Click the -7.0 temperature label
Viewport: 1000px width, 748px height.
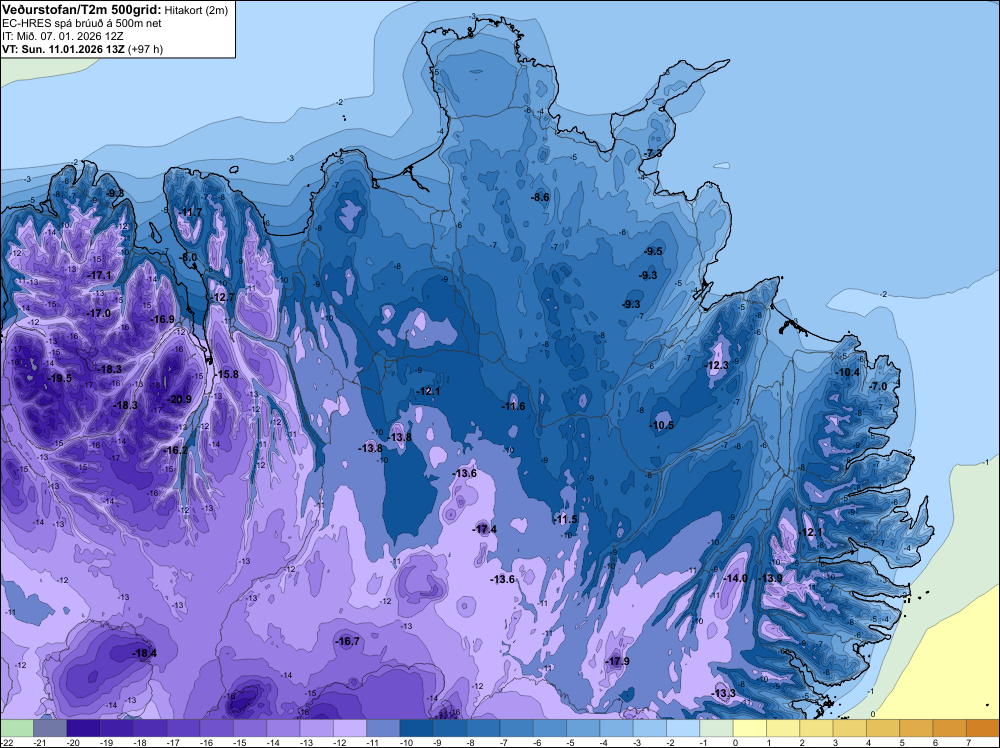point(878,386)
